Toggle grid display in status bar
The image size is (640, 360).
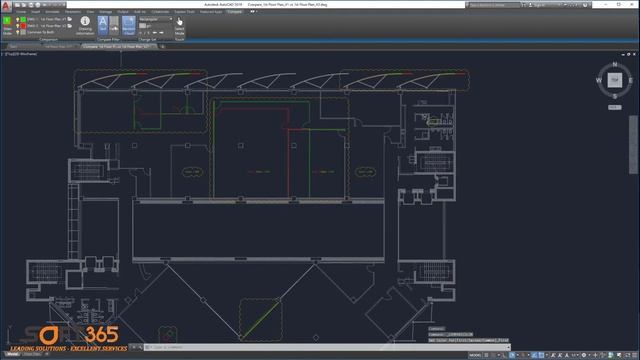487,356
